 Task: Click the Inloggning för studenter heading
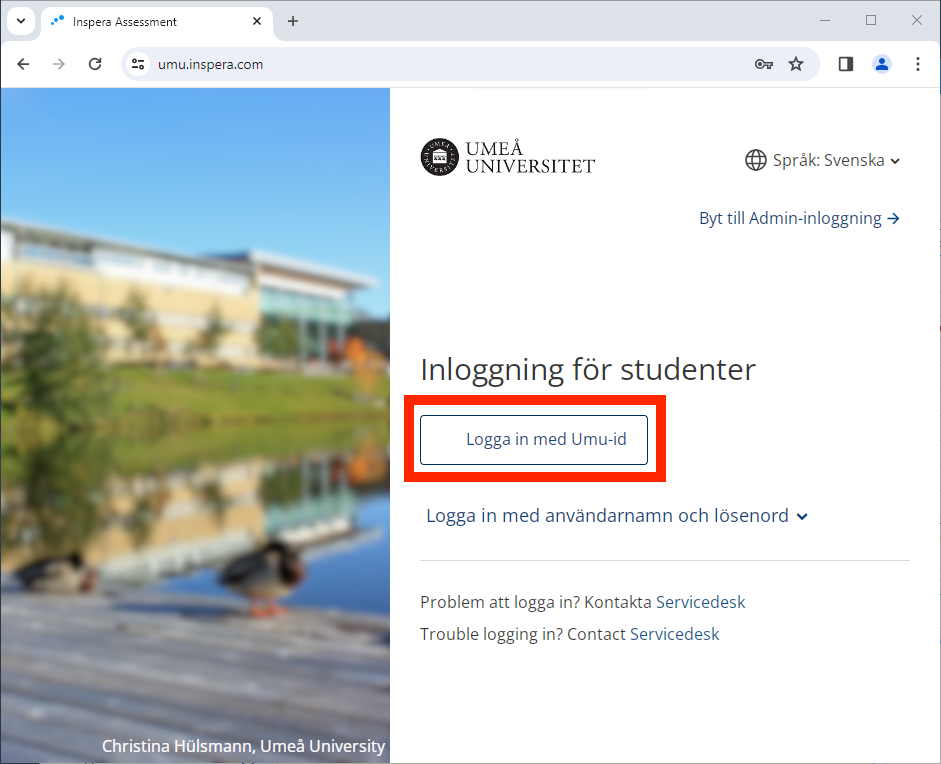click(588, 370)
